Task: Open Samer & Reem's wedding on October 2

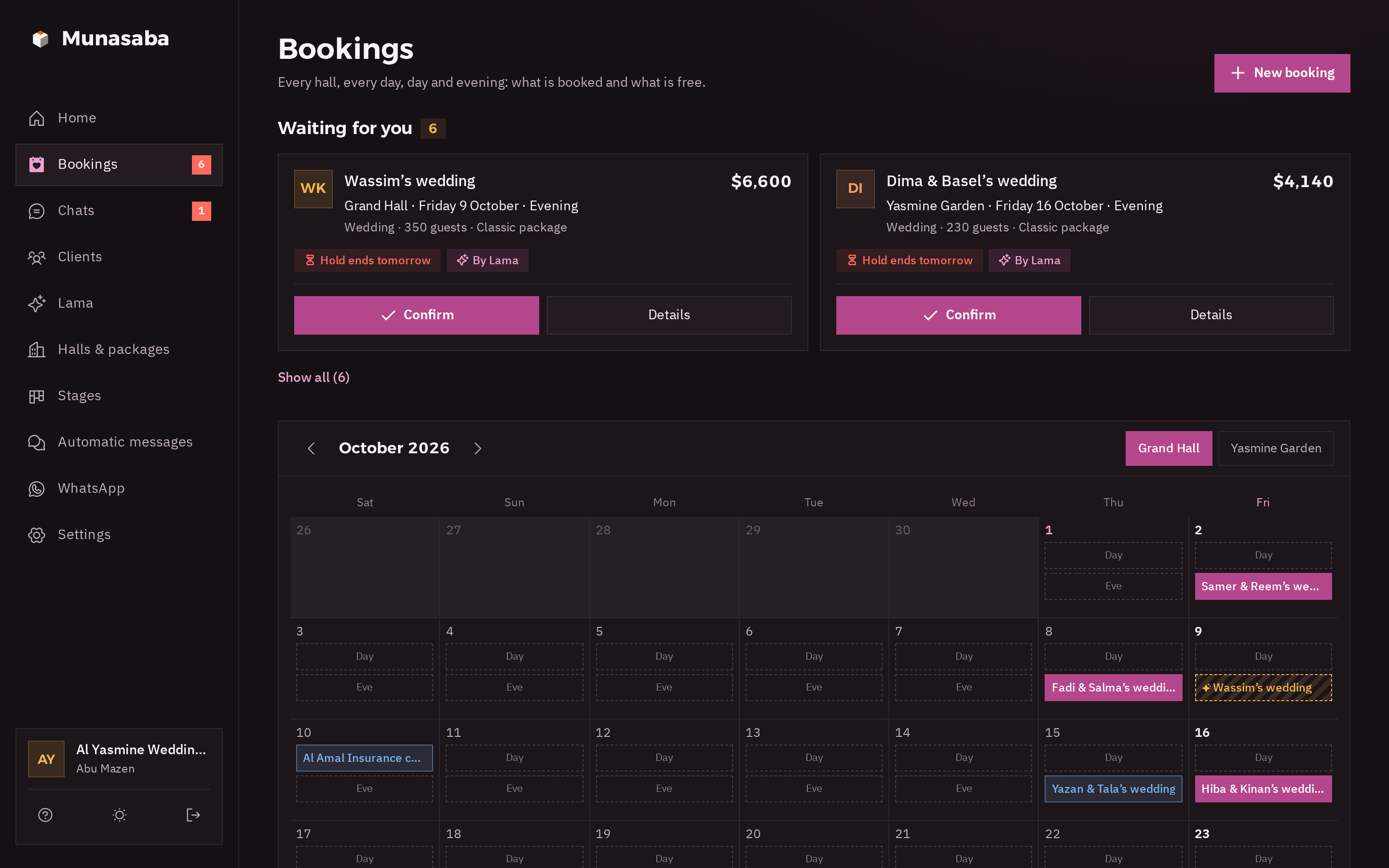Action: [1263, 586]
